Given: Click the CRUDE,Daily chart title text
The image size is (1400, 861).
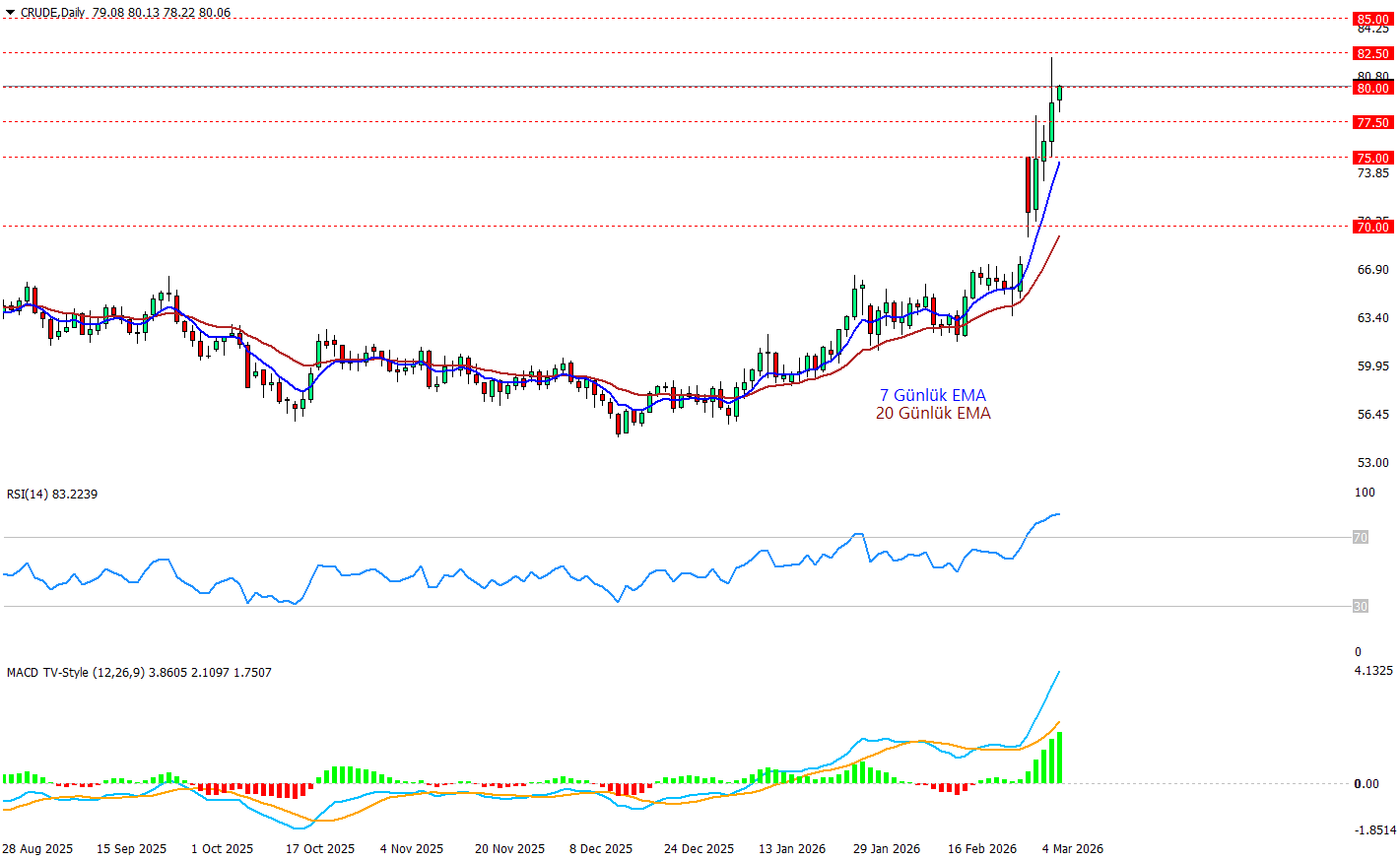Looking at the screenshot, I should [x=52, y=13].
